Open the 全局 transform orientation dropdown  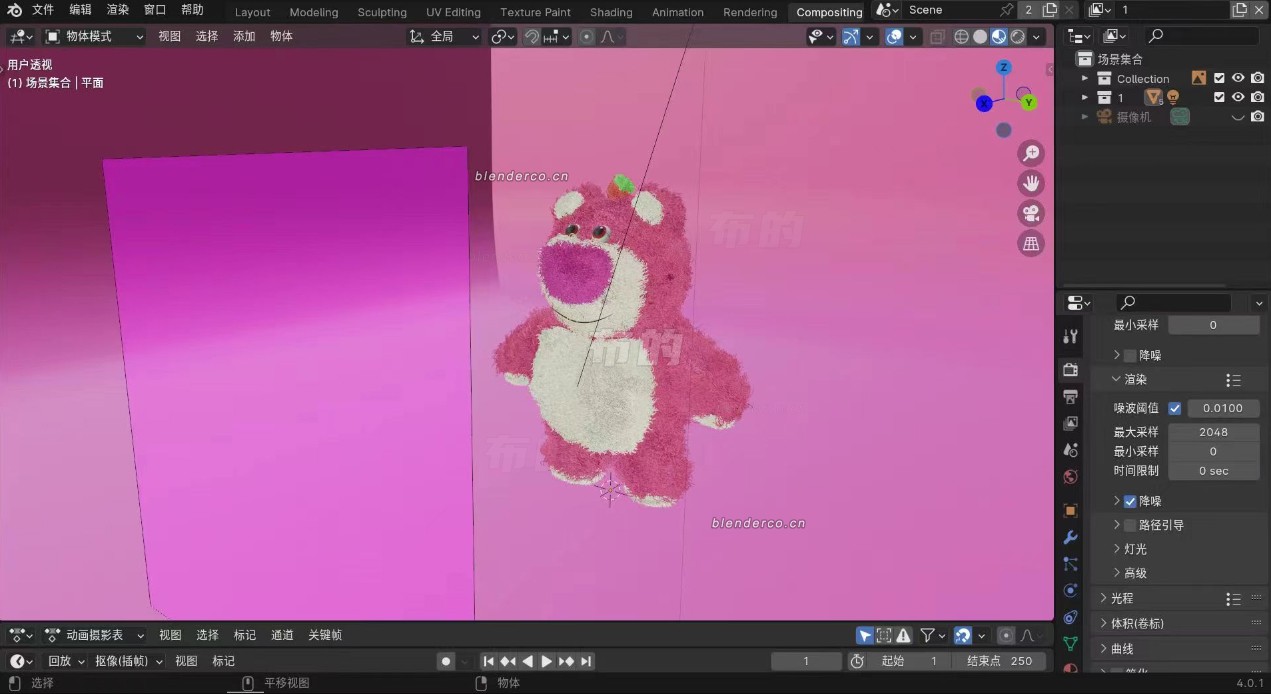(x=445, y=36)
